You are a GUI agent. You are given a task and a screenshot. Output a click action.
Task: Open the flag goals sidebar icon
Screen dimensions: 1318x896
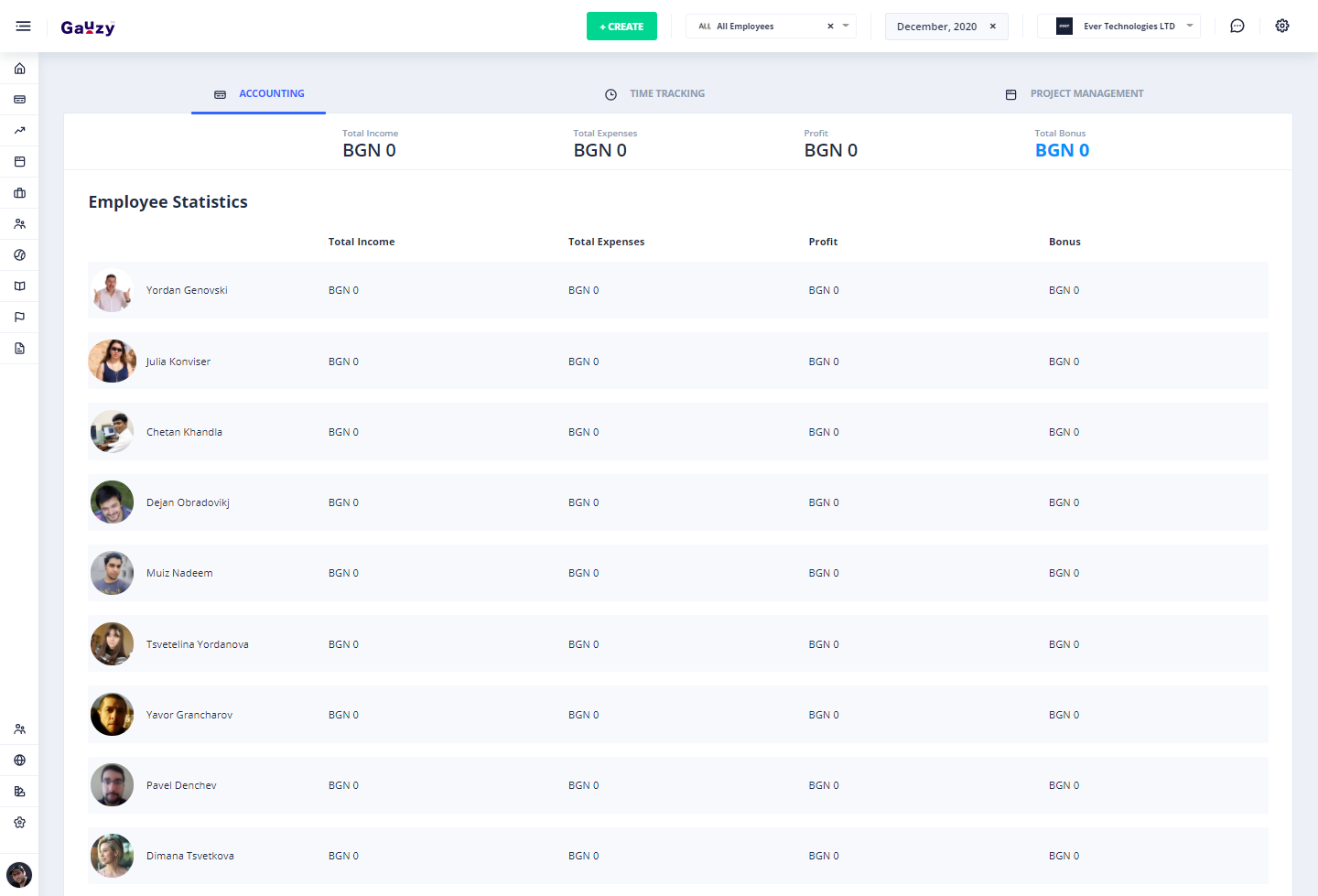click(19, 318)
